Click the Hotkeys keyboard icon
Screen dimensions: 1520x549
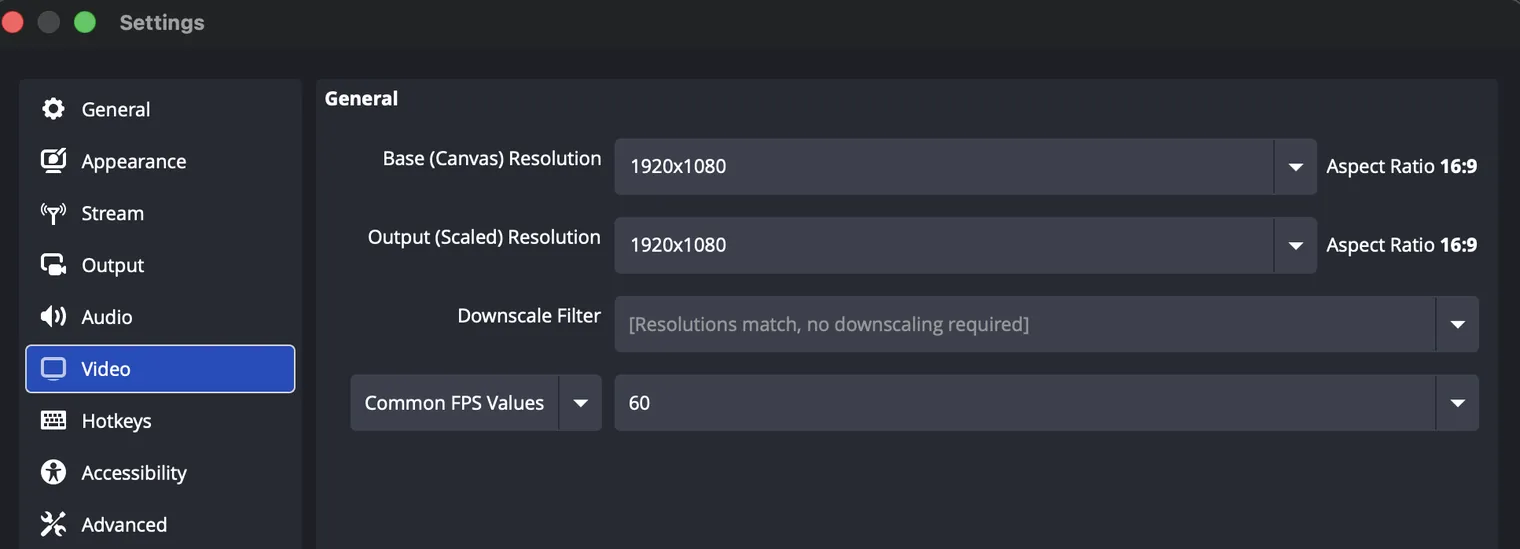point(53,420)
